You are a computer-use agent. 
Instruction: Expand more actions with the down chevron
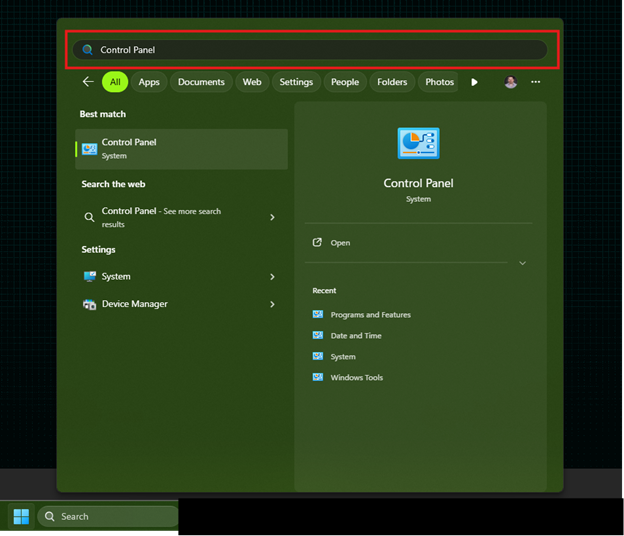[x=523, y=263]
